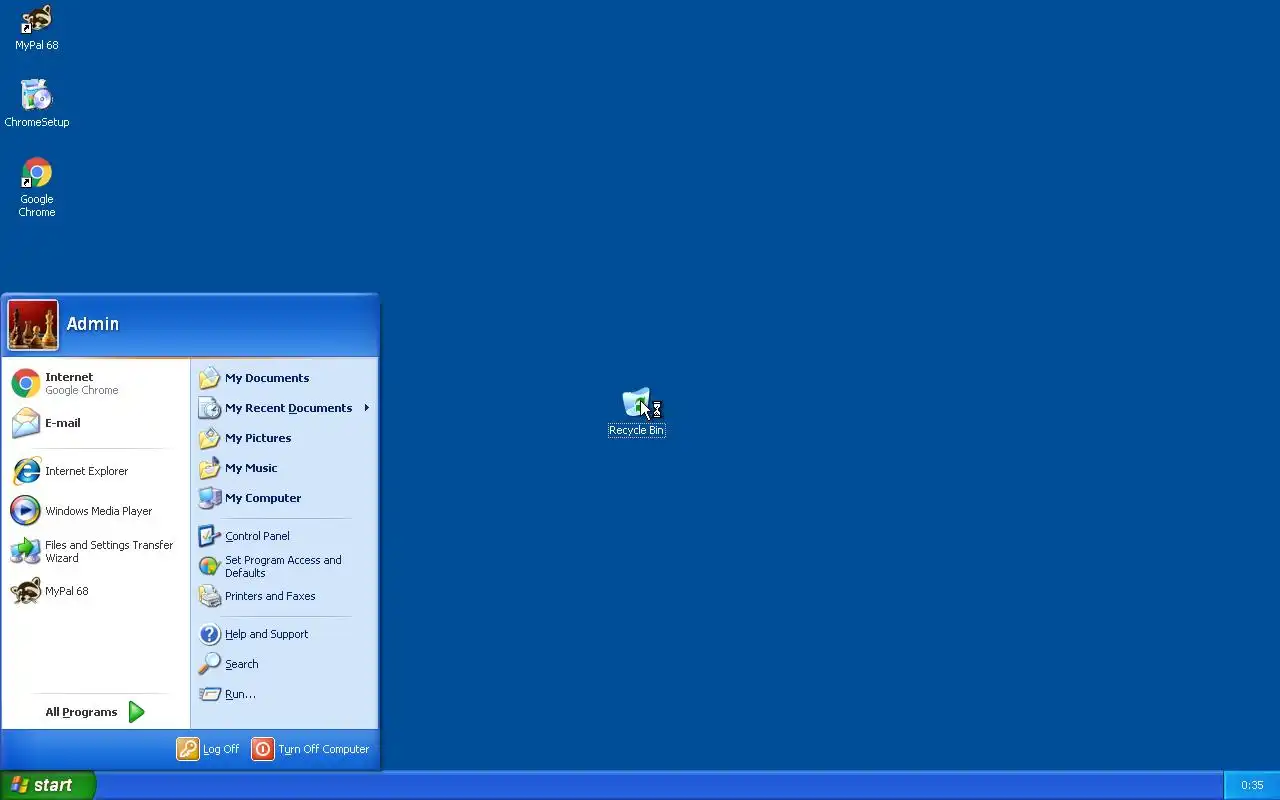Choose Turn Off Computer button label
This screenshot has width=1280, height=800.
[x=324, y=749]
